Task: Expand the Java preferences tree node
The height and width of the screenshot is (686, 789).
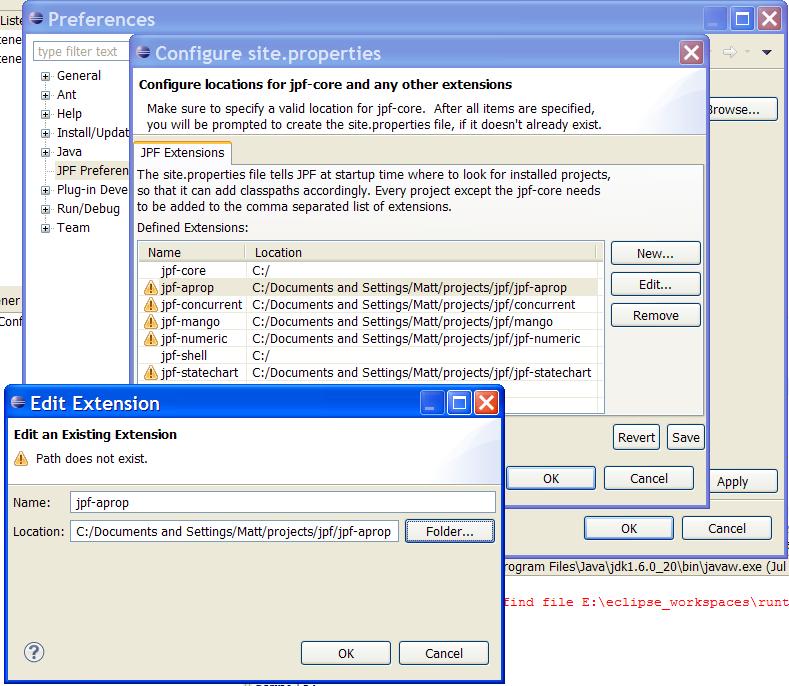Action: 46,152
